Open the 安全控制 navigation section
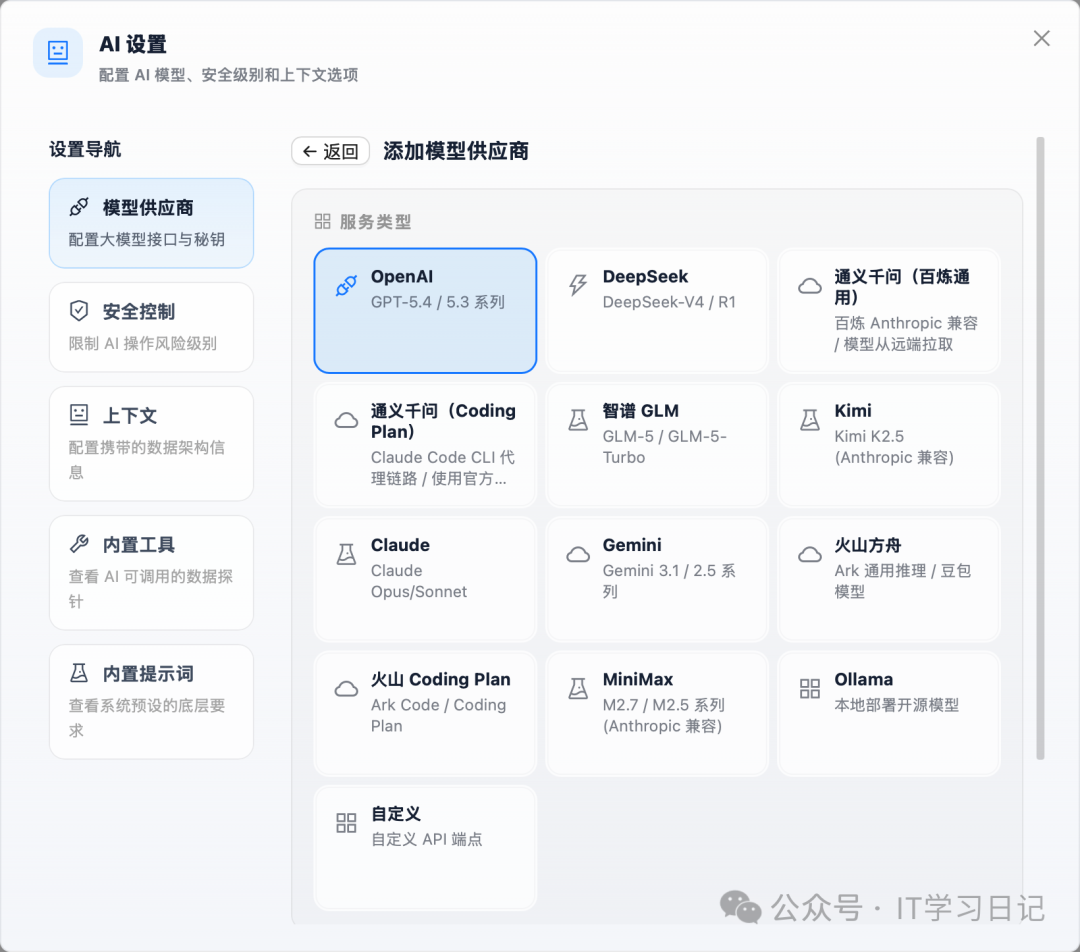The image size is (1080, 952). click(x=152, y=327)
